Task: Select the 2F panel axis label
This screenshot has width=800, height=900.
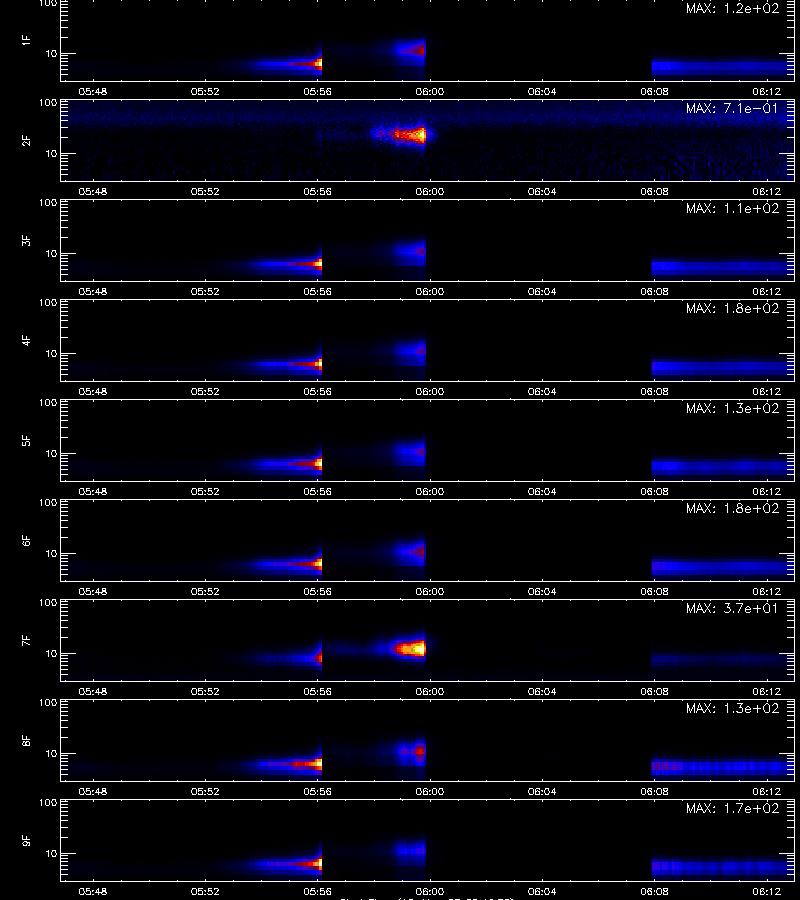Action: 26,141
